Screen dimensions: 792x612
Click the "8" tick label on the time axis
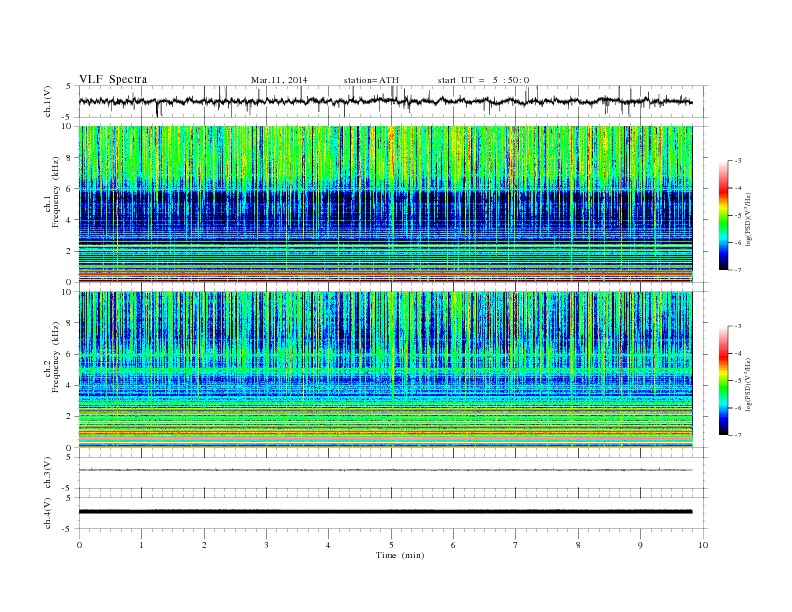click(578, 545)
